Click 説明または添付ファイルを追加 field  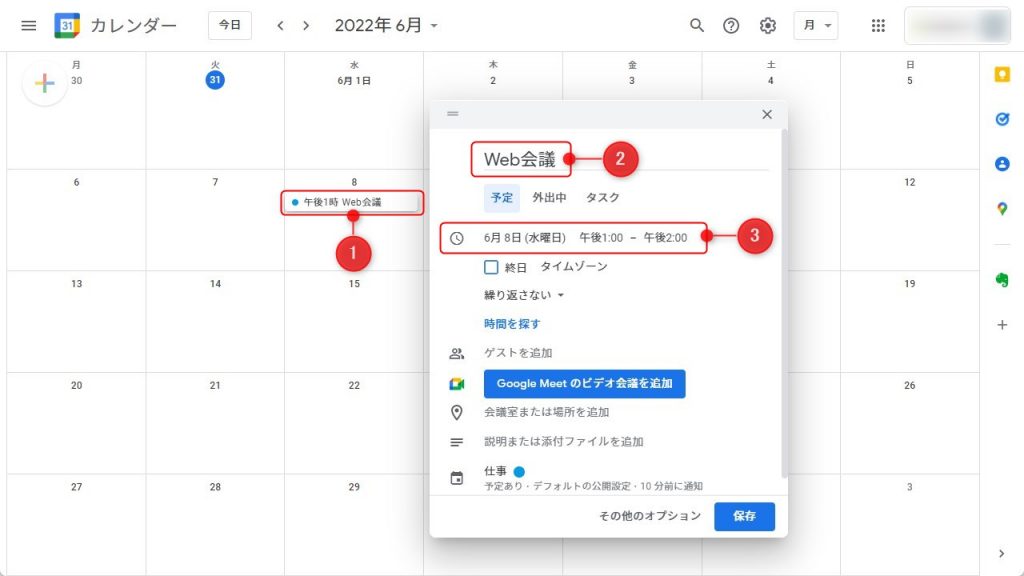[564, 442]
